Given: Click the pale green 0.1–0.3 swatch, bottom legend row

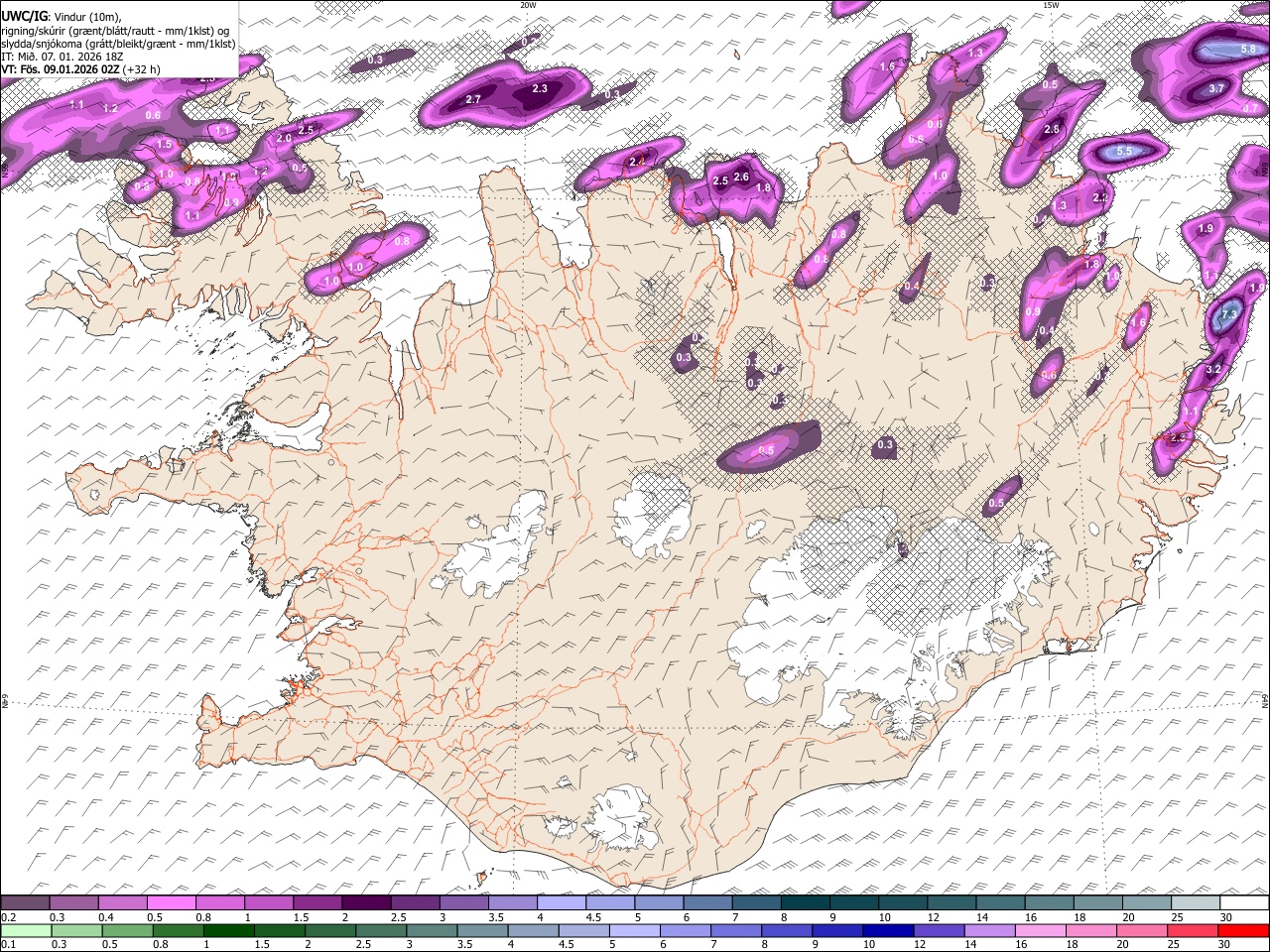Looking at the screenshot, I should point(26,930).
